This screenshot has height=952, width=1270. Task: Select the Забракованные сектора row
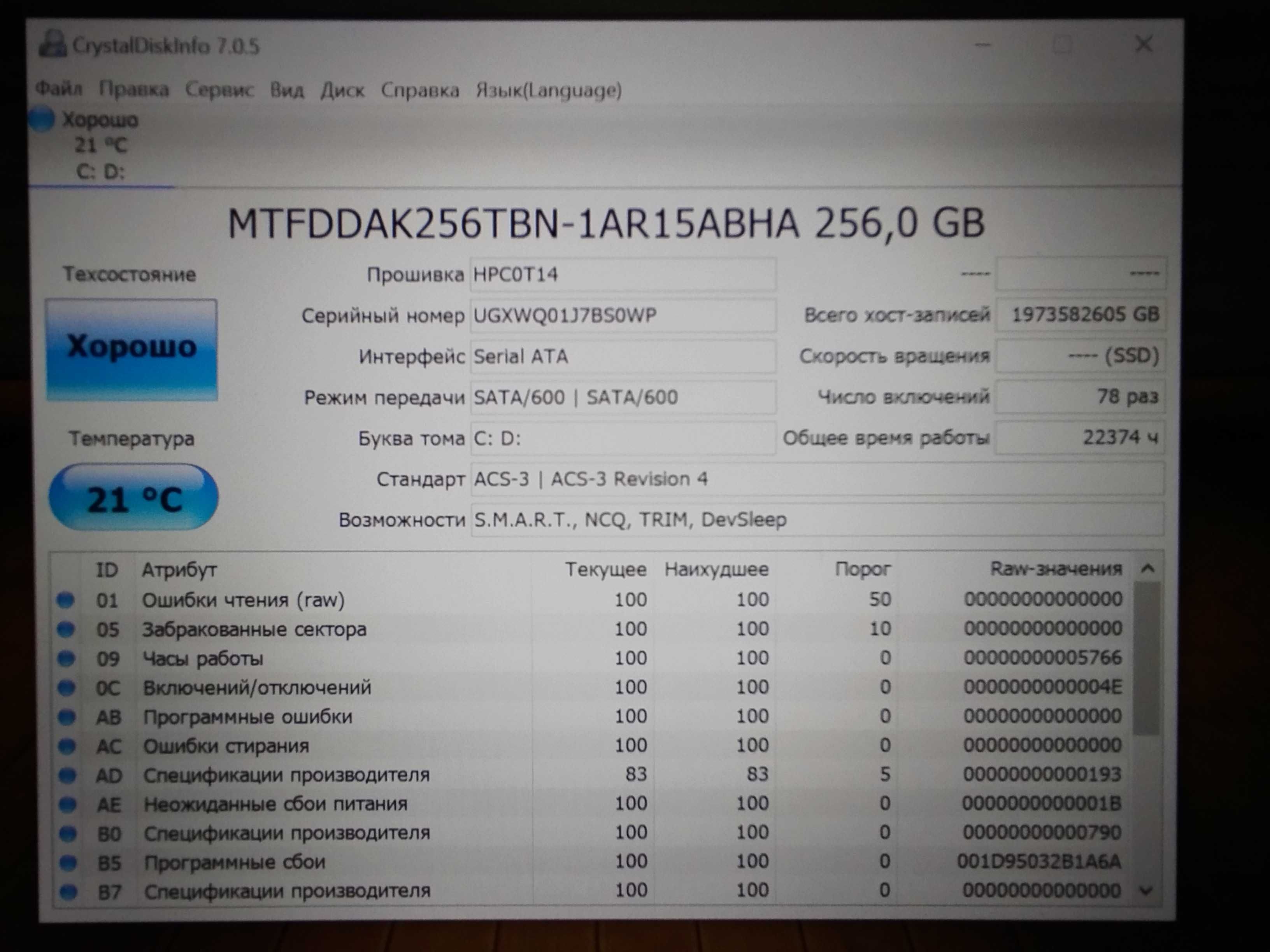[591, 629]
